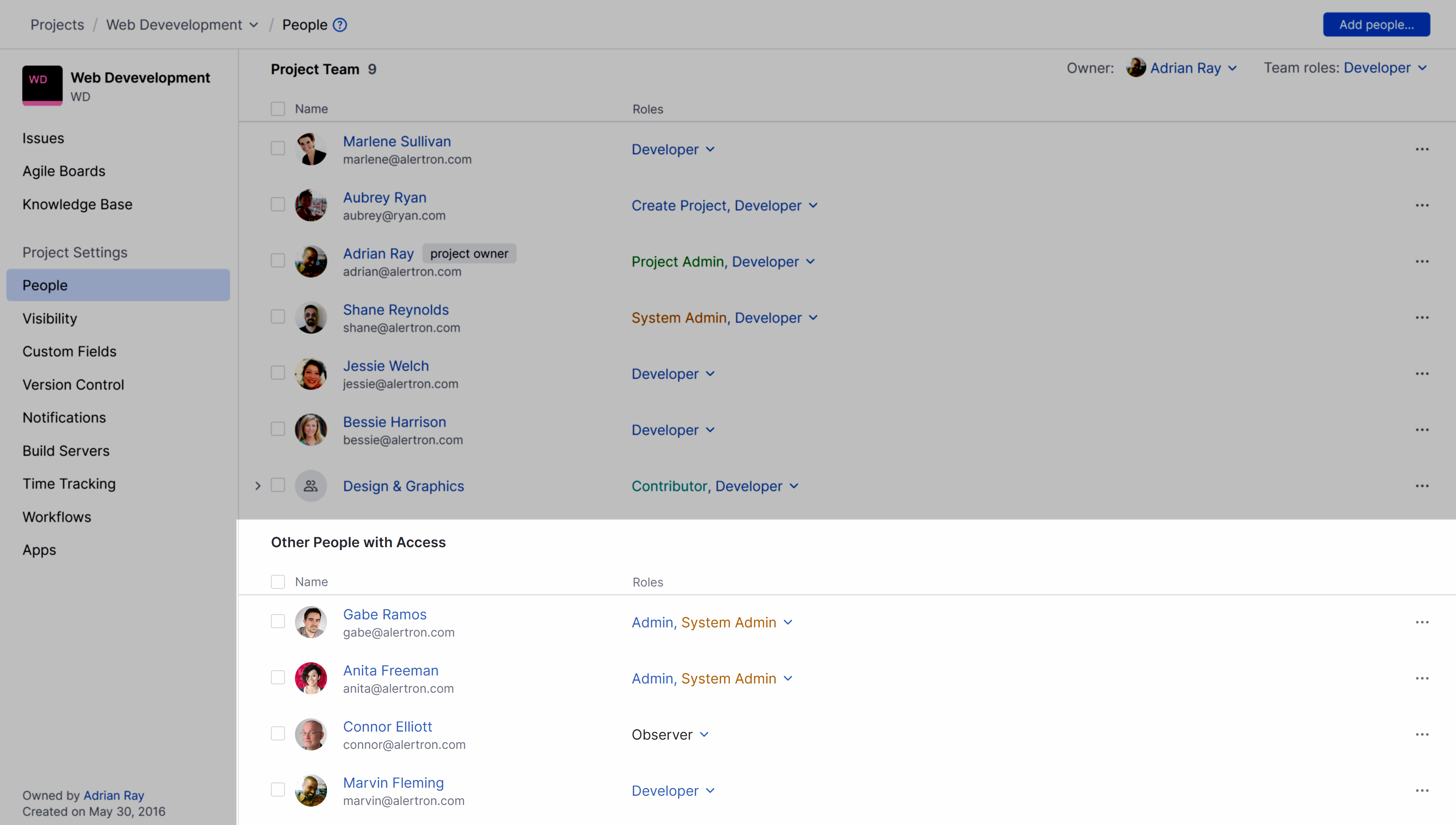Select the checkbox for Aubrey Ryan

point(277,204)
